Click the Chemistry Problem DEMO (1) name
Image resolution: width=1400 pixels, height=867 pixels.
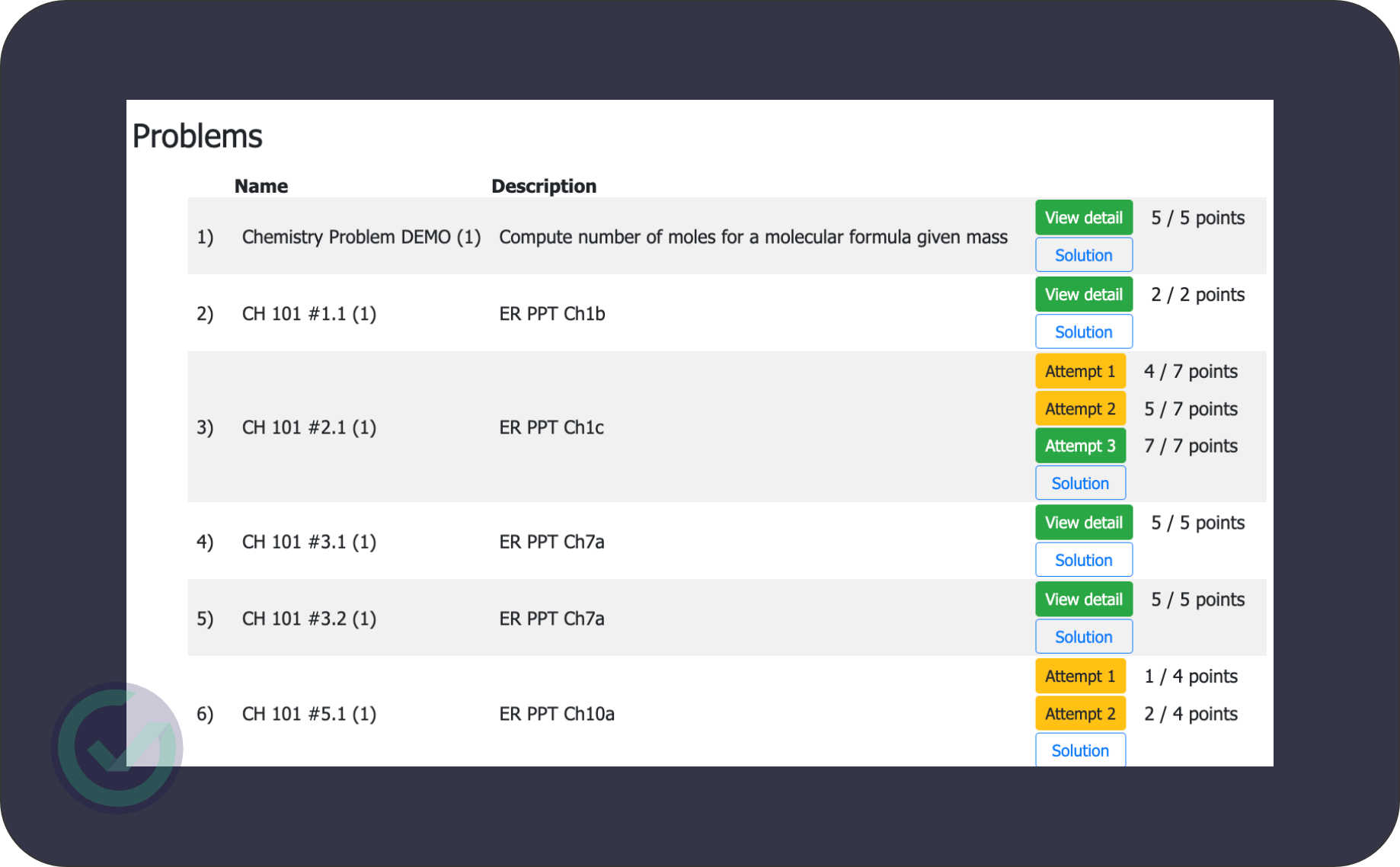pyautogui.click(x=361, y=237)
